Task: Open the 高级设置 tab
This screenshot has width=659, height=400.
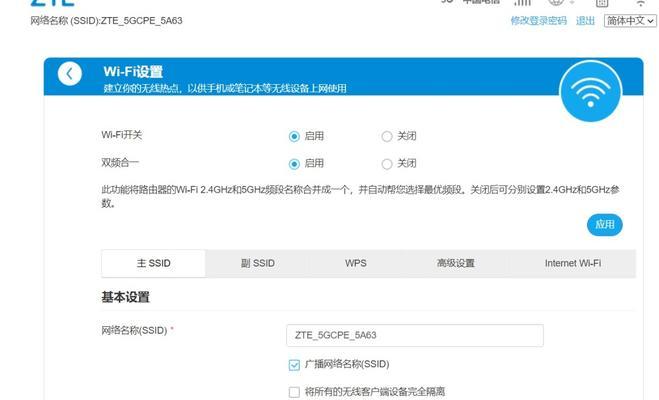Action: click(456, 263)
